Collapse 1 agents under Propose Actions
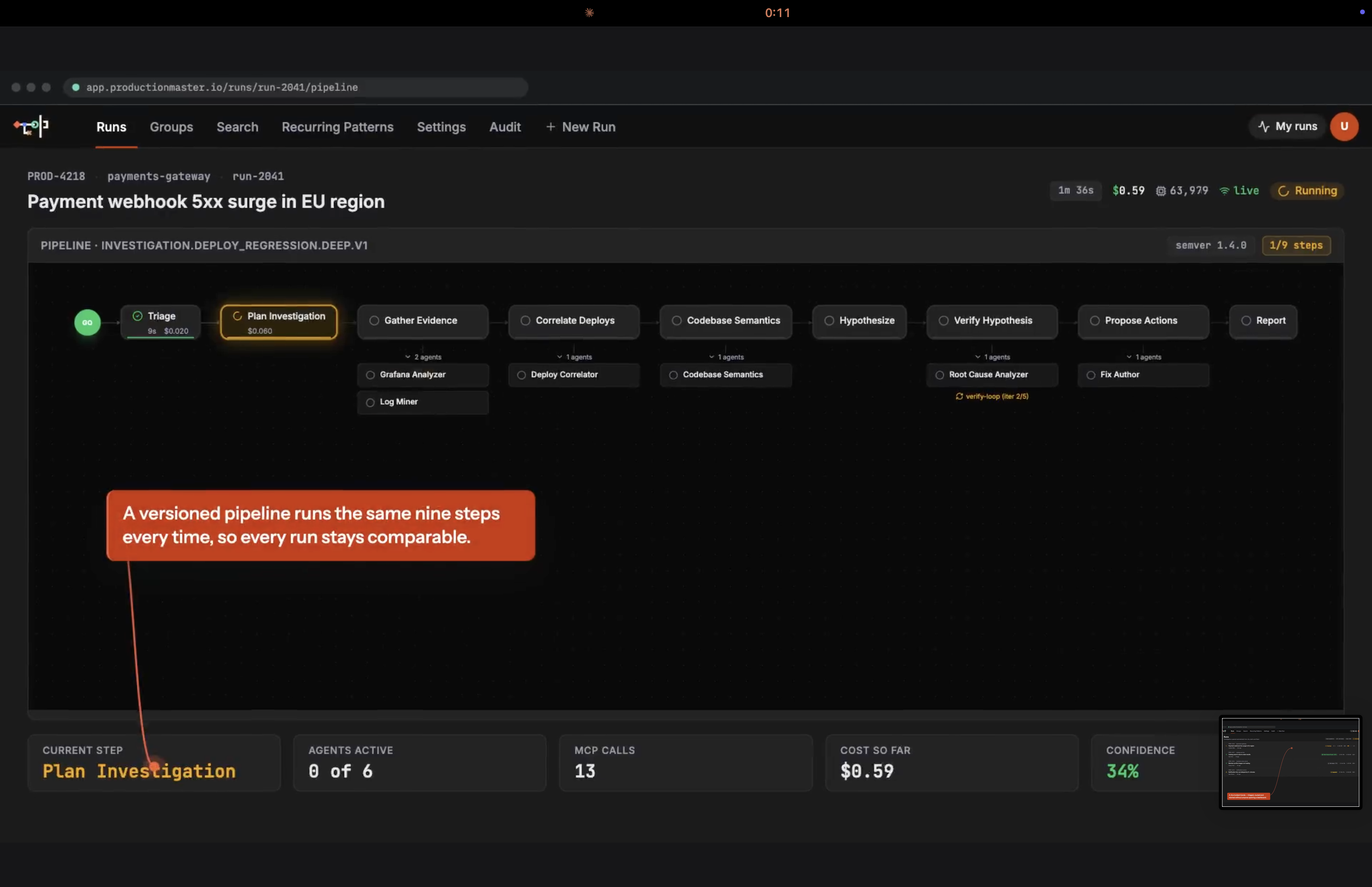 pos(1144,357)
